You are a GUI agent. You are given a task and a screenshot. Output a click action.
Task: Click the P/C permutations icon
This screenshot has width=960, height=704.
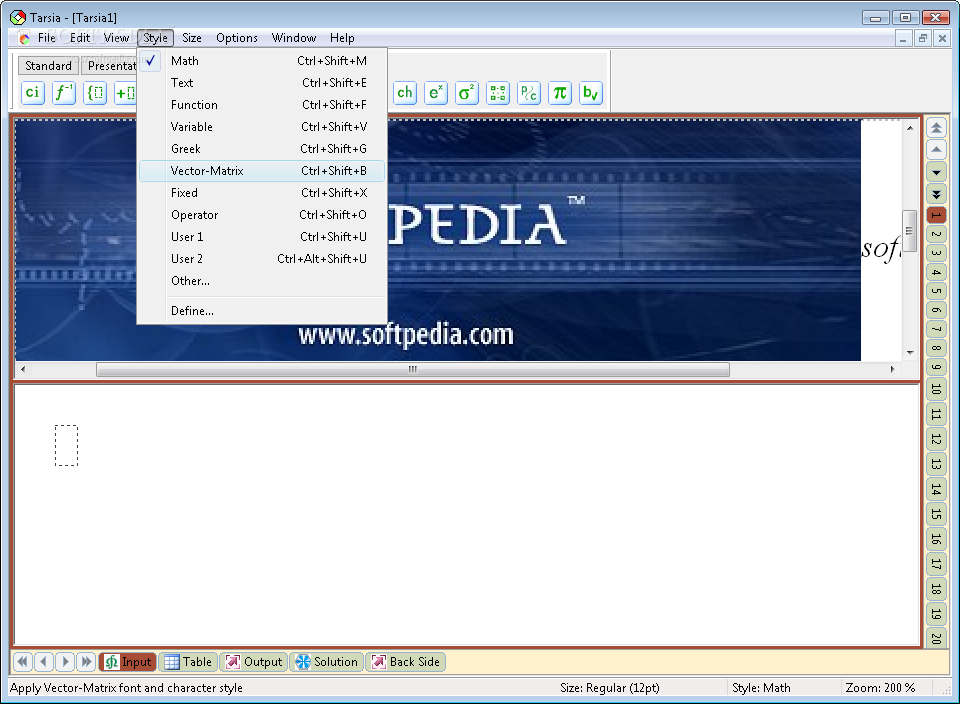(528, 93)
